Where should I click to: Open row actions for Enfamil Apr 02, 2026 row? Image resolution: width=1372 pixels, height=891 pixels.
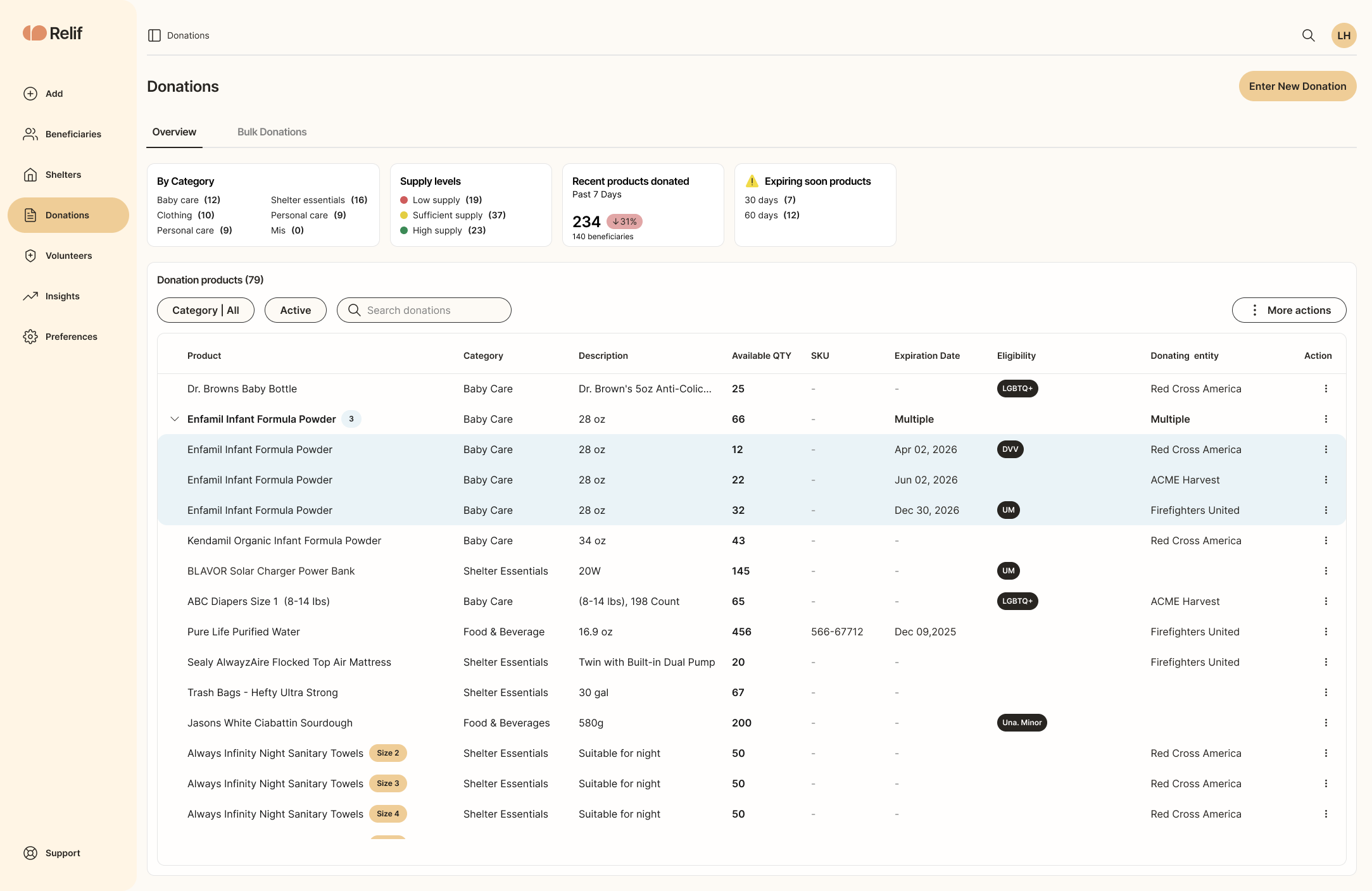1326,449
